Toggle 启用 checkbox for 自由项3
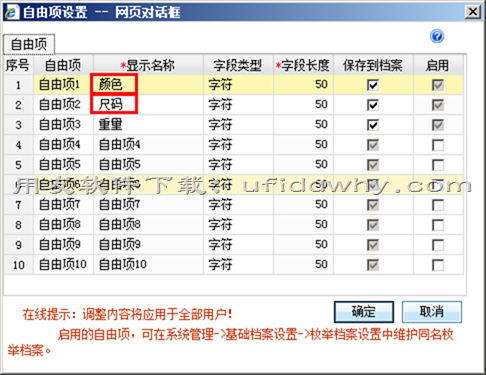 [438, 125]
